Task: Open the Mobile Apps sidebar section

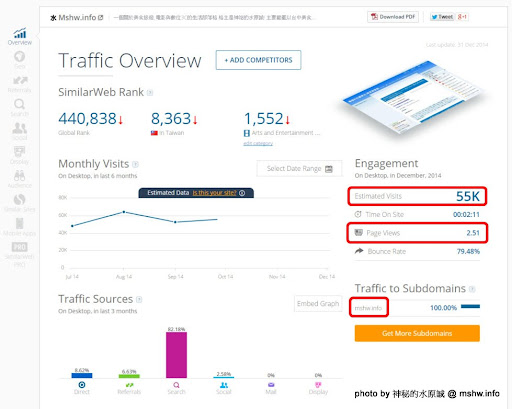Action: [x=20, y=227]
